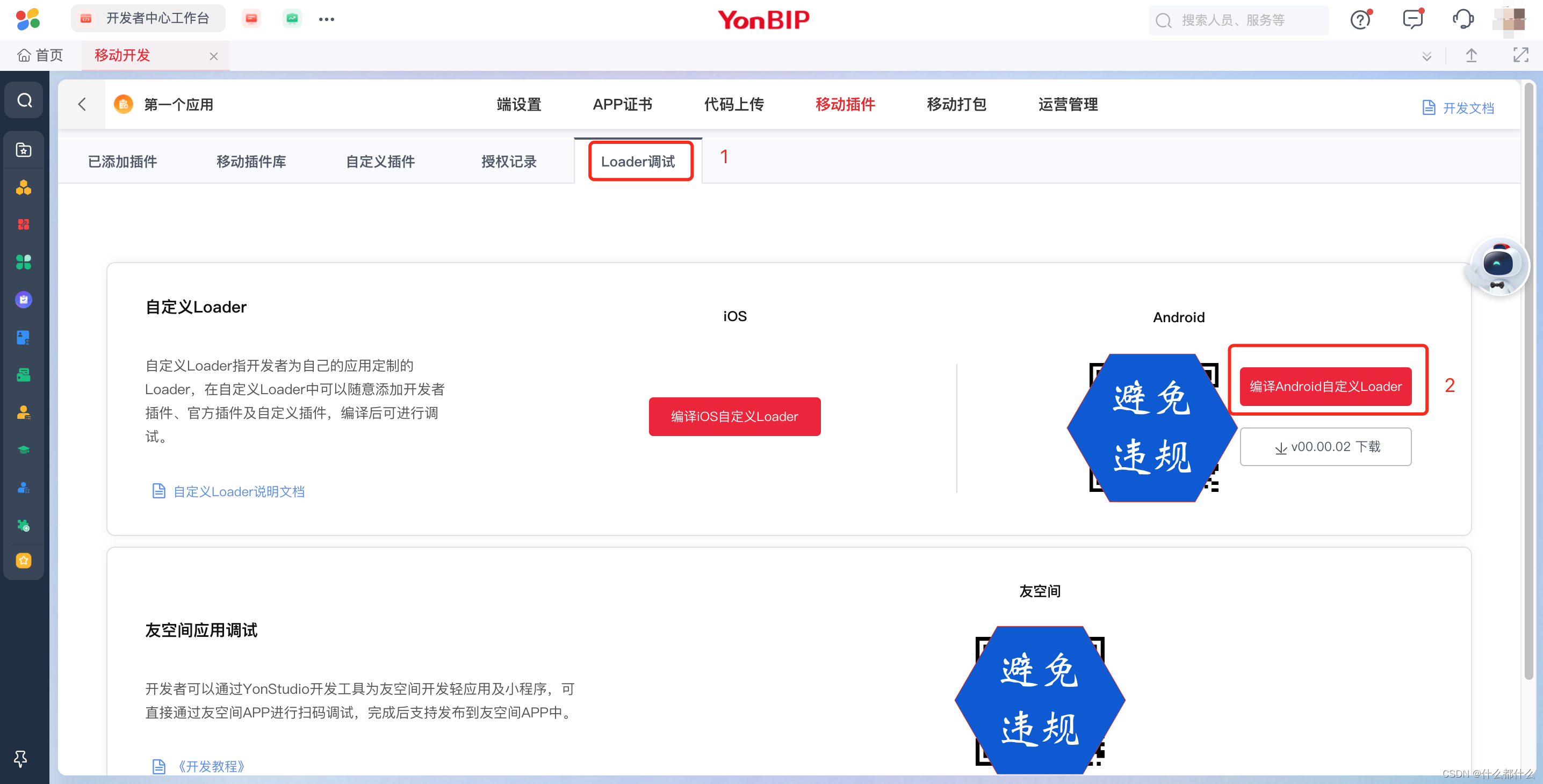Open the 自定义Loader说明文档 link

[x=239, y=491]
